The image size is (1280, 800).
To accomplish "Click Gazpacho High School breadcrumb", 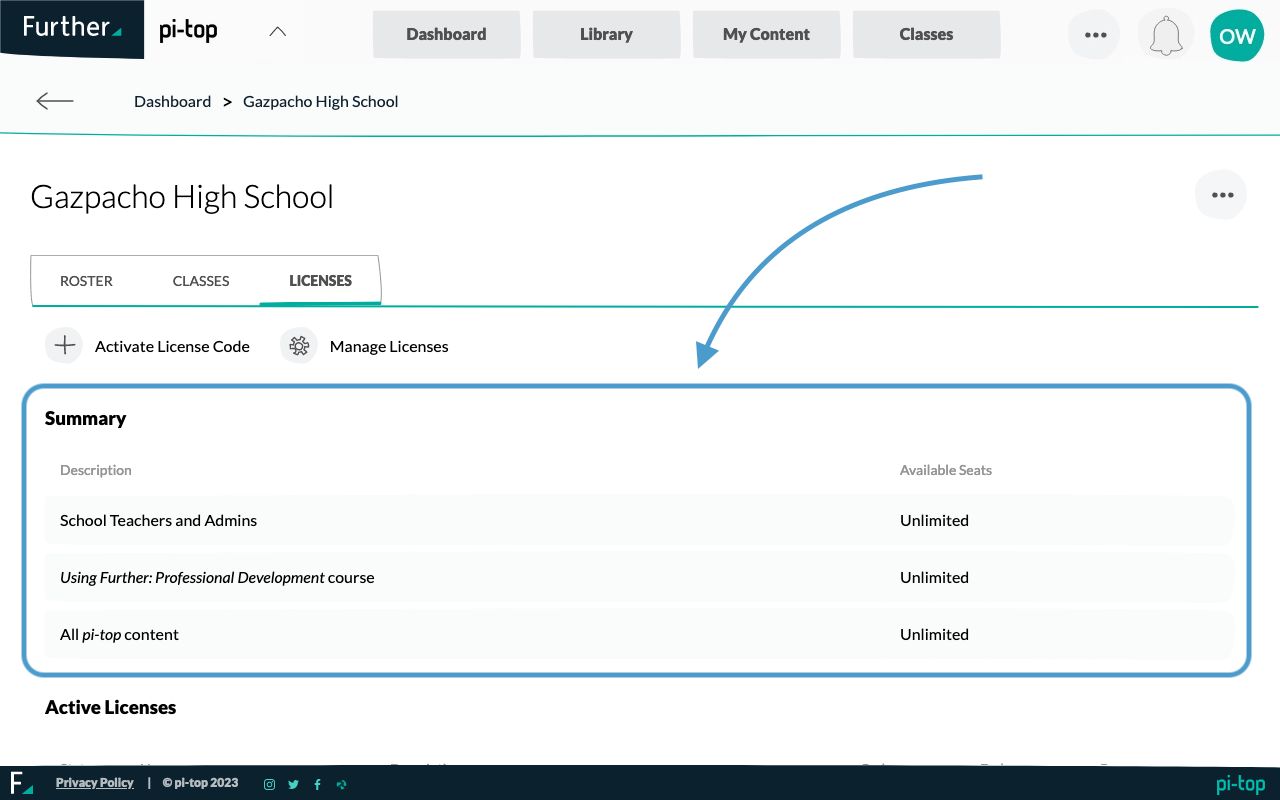I will [321, 101].
